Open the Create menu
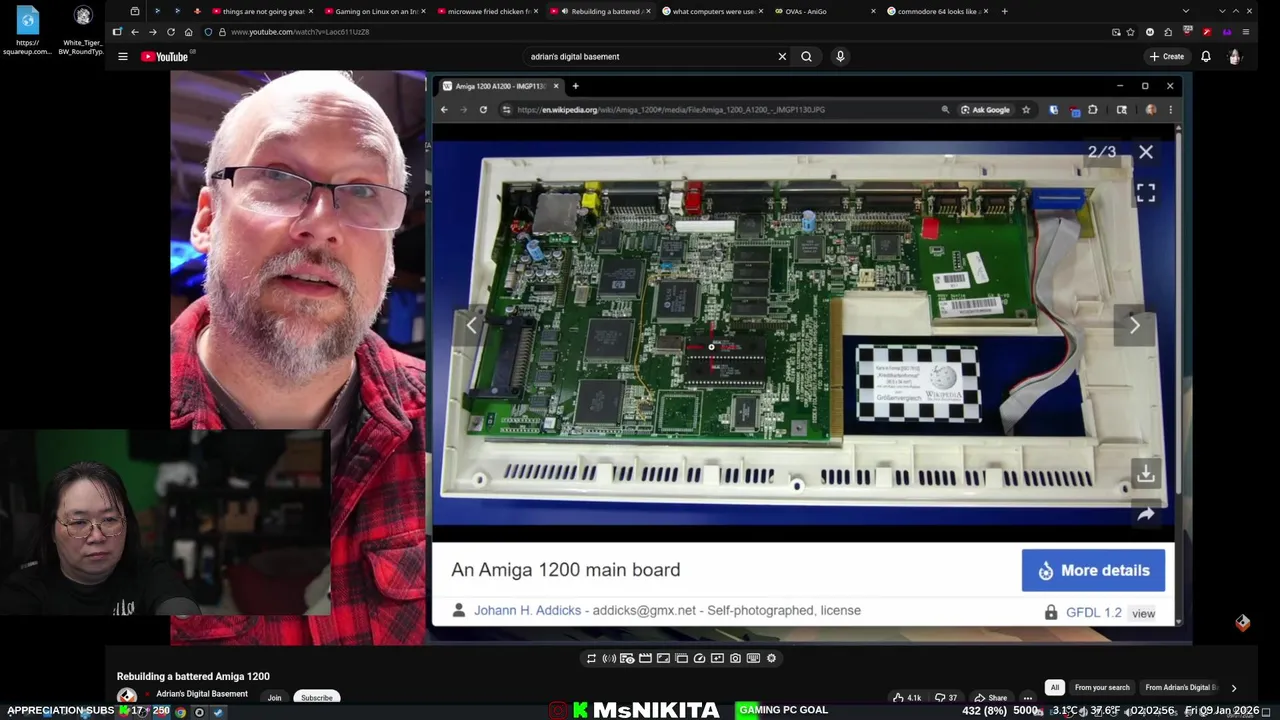Screen dimensions: 1280x720 pos(1167,57)
